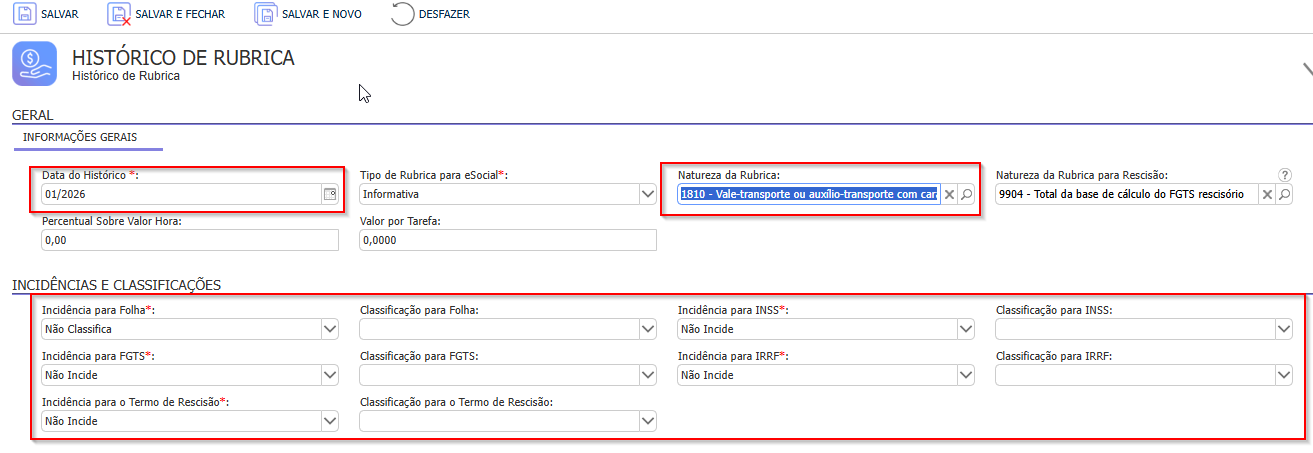The height and width of the screenshot is (453, 1313).
Task: Clear Natureza da Rubrica para Rescisão value
Action: coord(1267,194)
